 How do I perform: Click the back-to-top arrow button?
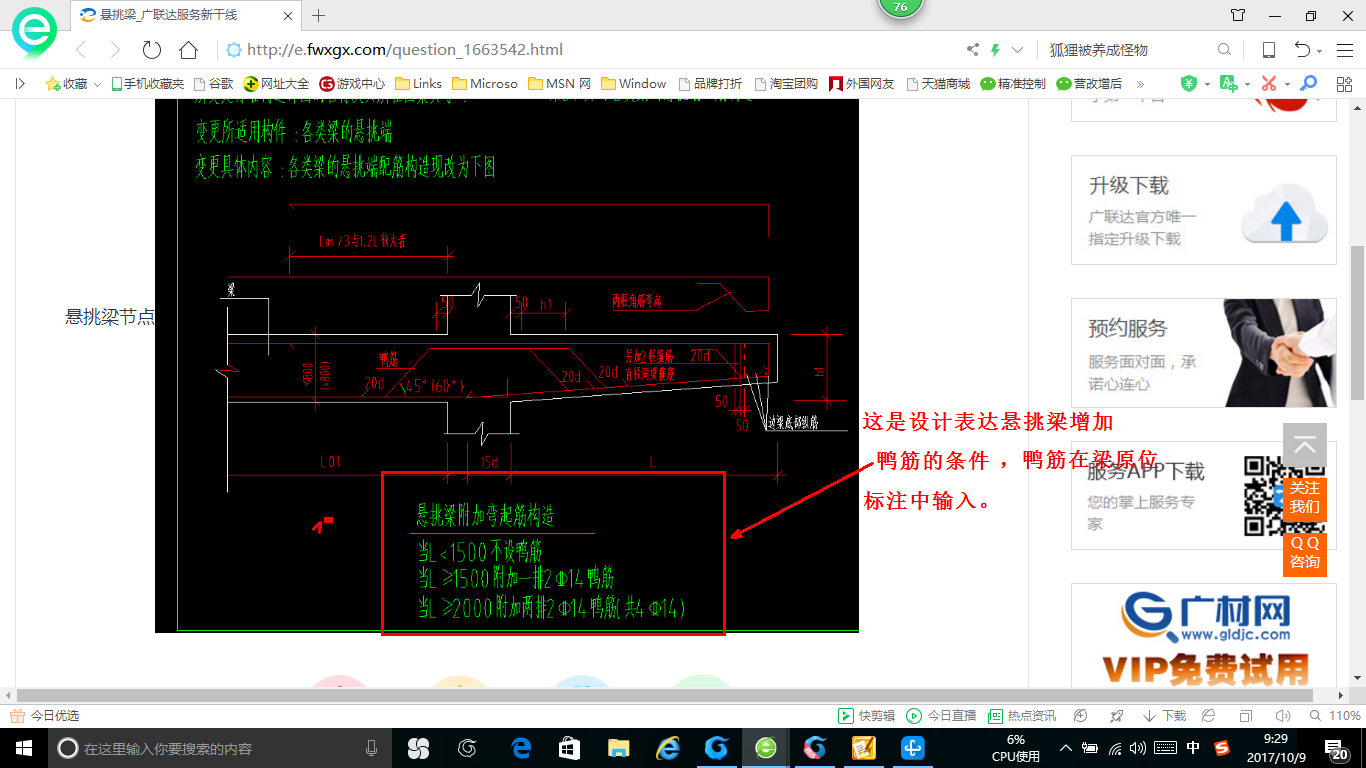coord(1305,445)
